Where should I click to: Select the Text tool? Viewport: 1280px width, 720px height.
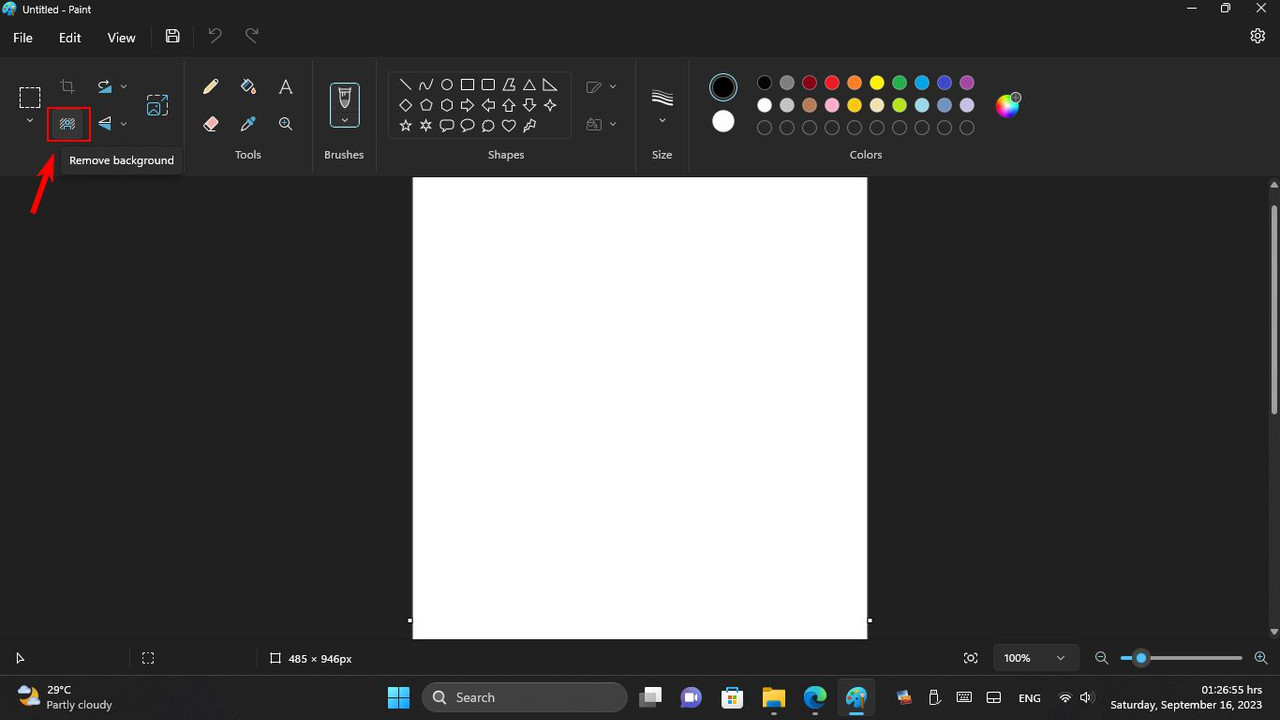tap(286, 87)
